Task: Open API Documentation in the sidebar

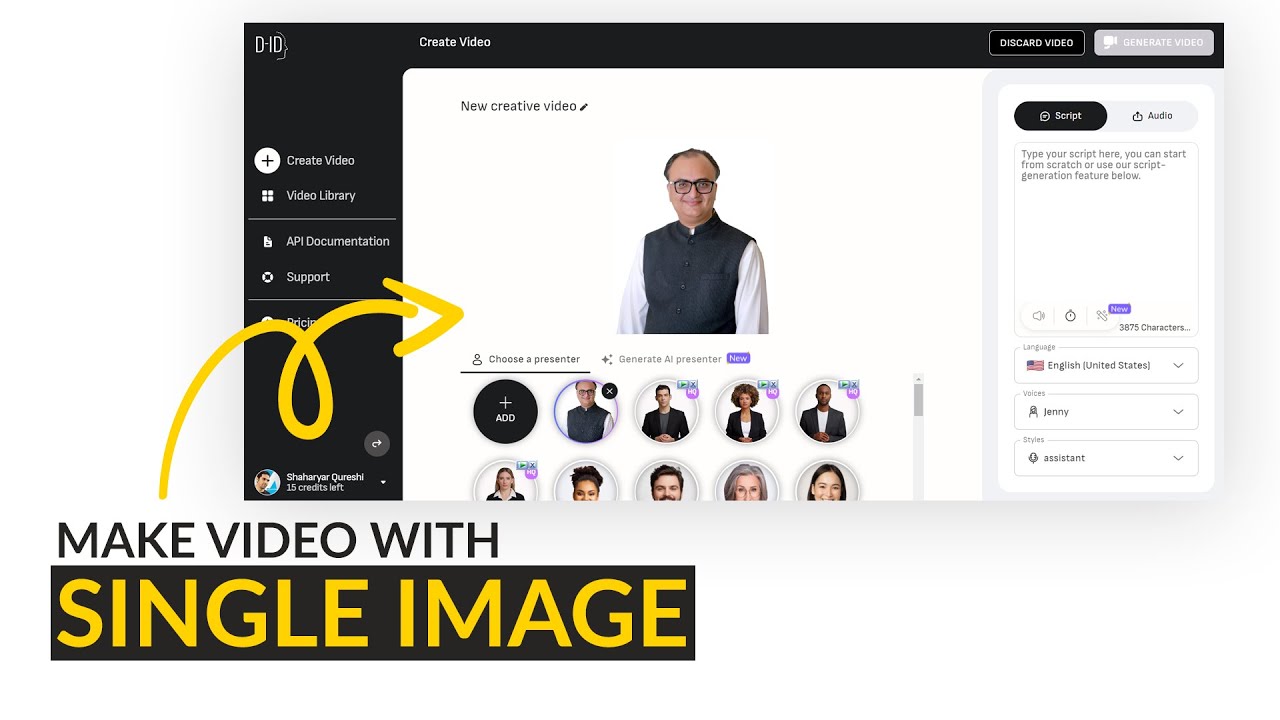Action: [337, 241]
